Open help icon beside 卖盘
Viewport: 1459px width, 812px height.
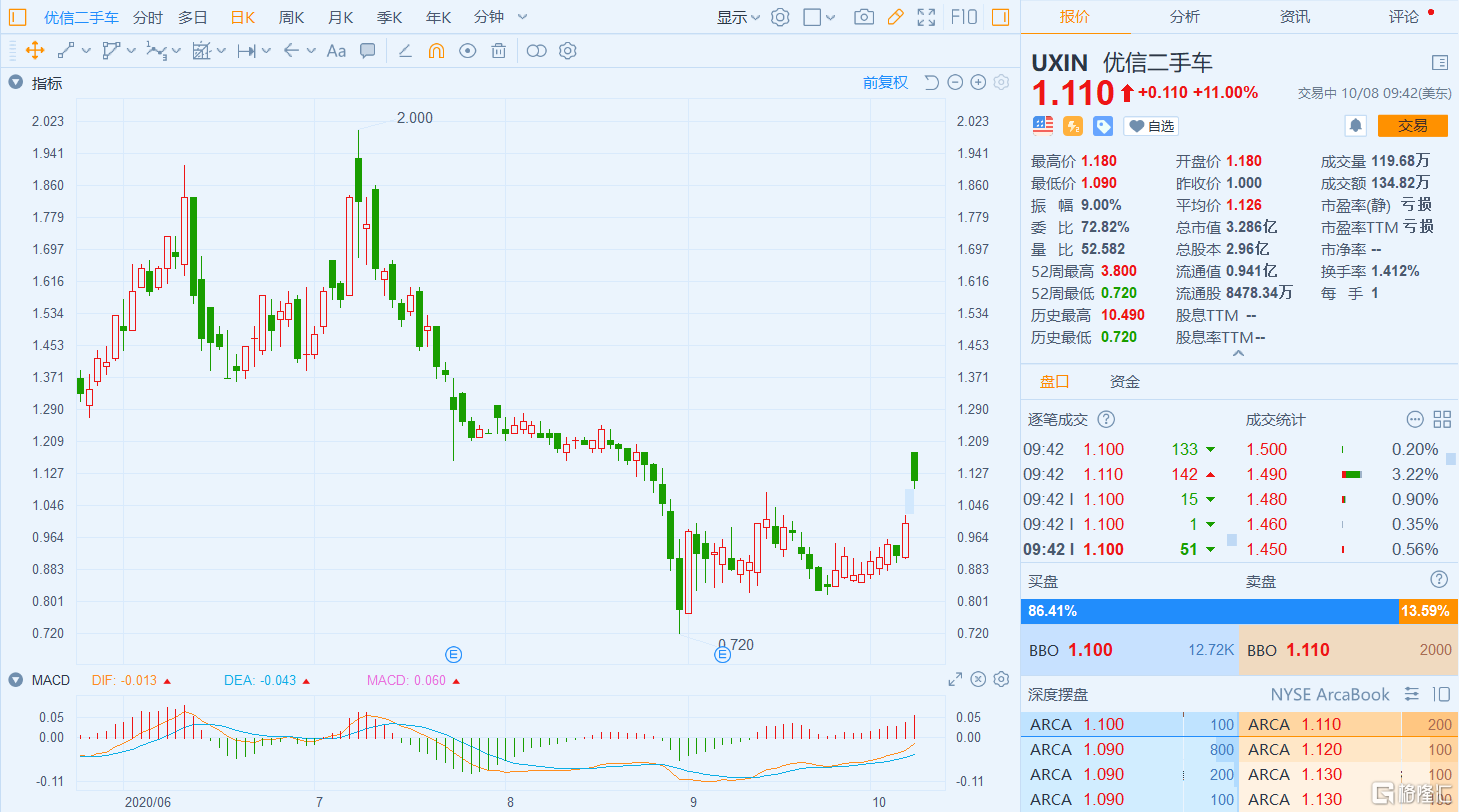(1439, 580)
